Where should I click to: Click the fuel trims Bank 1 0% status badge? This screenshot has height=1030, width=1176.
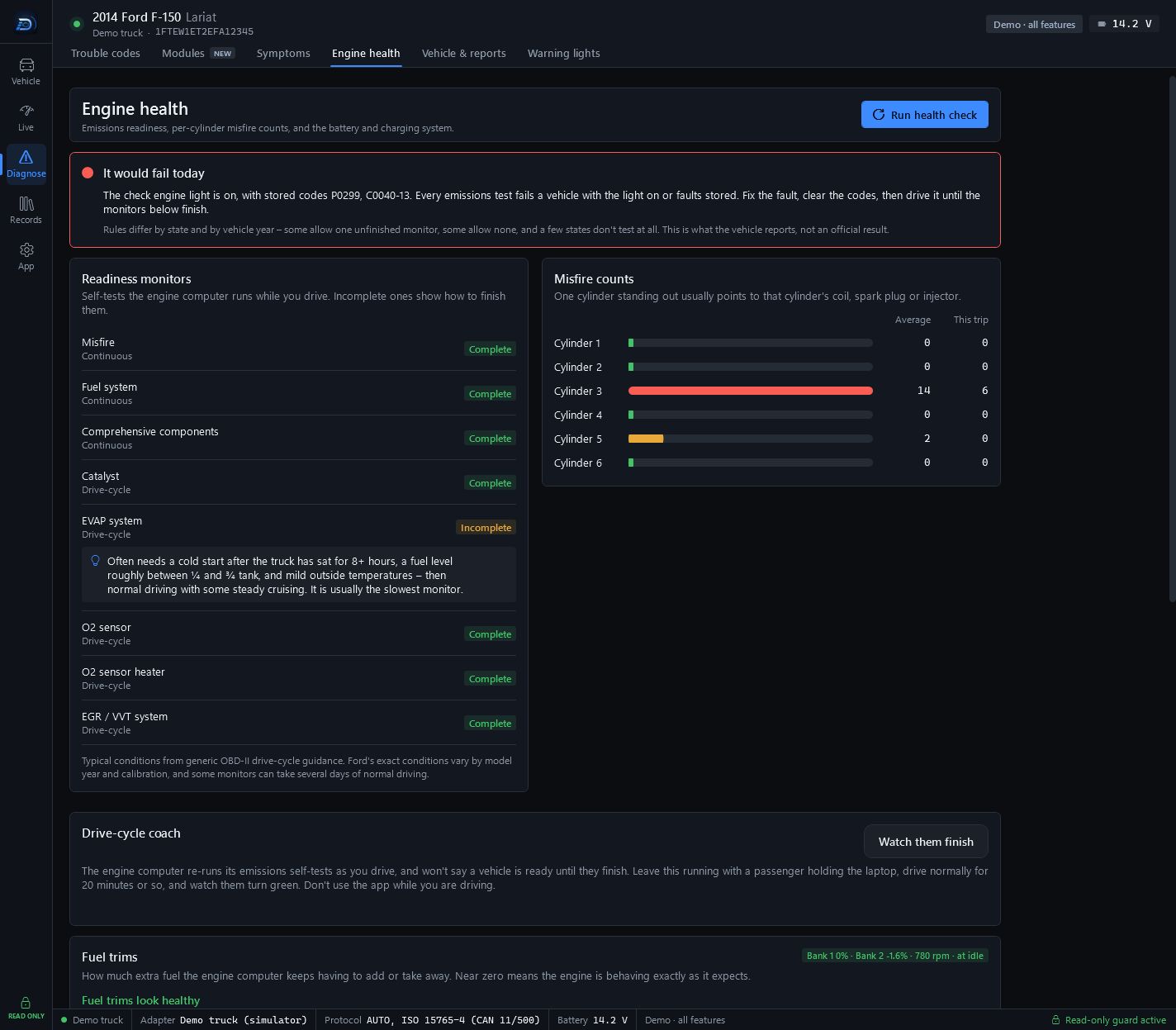[895, 956]
